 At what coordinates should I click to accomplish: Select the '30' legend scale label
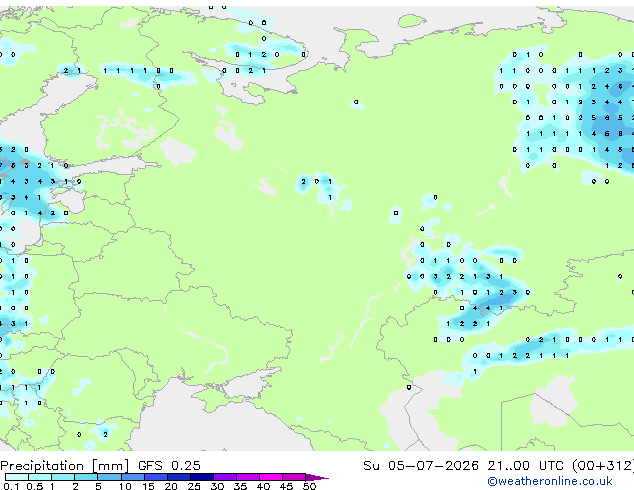[217, 486]
